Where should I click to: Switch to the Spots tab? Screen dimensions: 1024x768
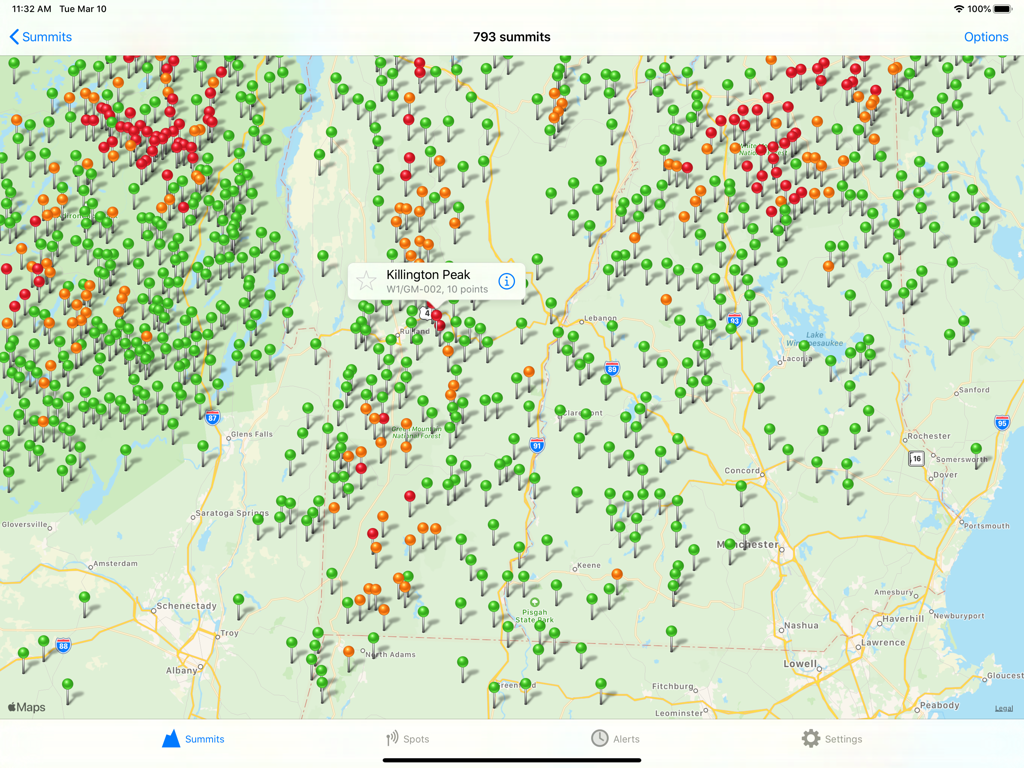coord(408,739)
